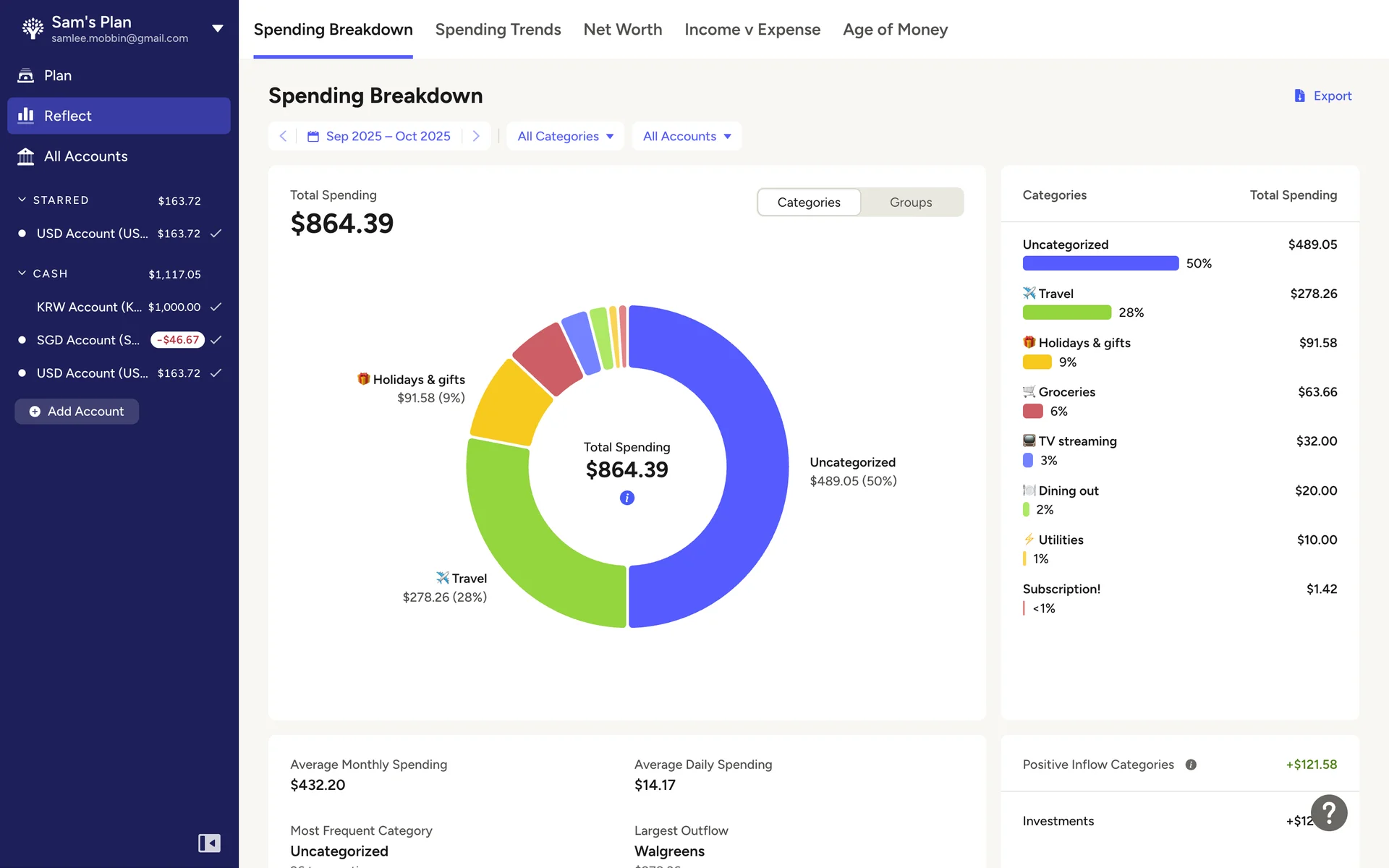
Task: Click the Add Account button
Action: click(x=77, y=412)
